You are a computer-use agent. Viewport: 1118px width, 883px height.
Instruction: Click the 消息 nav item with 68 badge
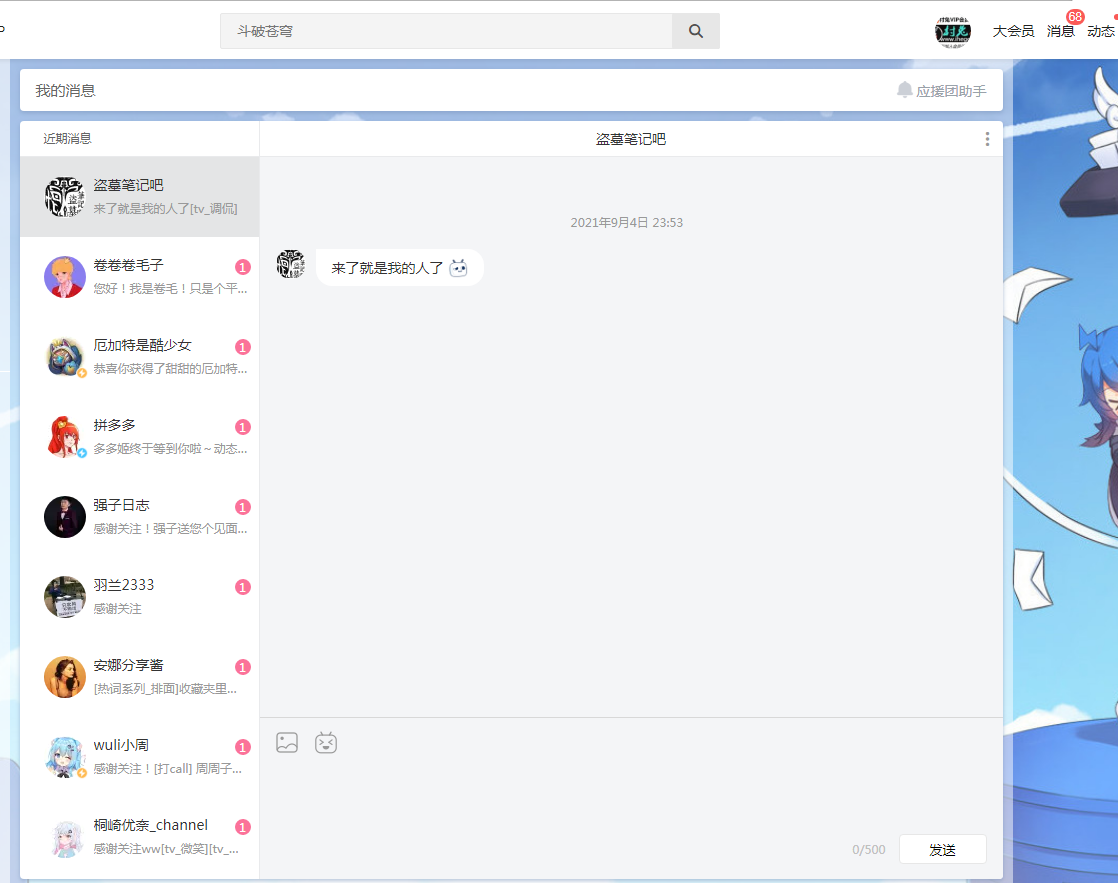click(x=1062, y=30)
